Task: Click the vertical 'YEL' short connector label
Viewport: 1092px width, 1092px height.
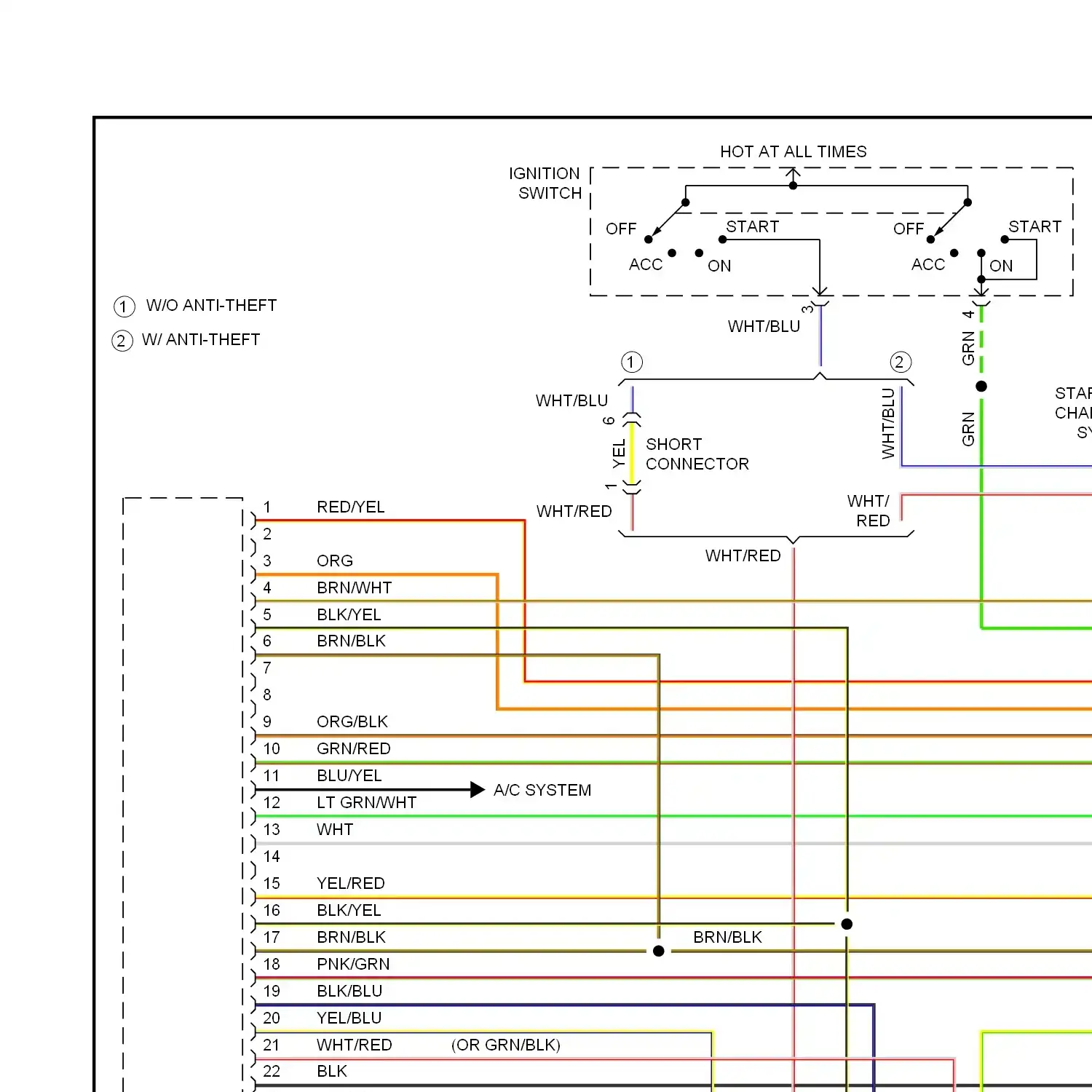Action: [x=619, y=454]
